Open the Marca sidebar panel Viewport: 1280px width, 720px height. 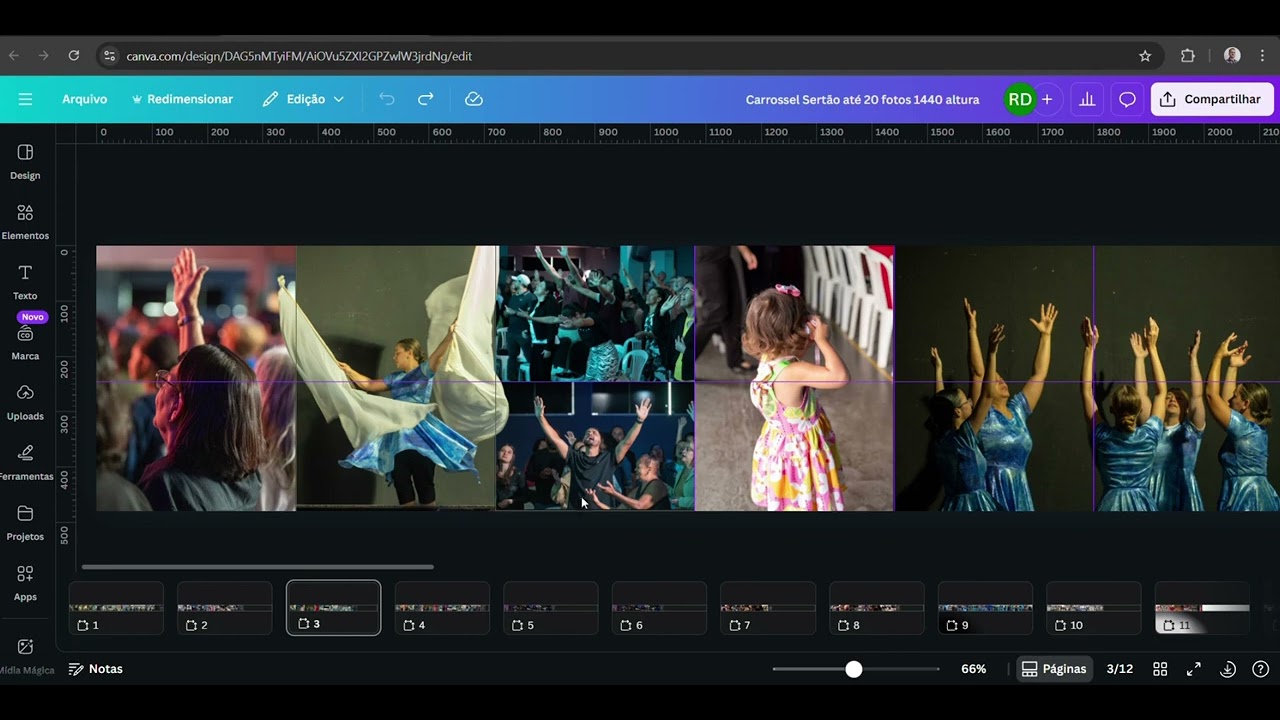pos(25,342)
